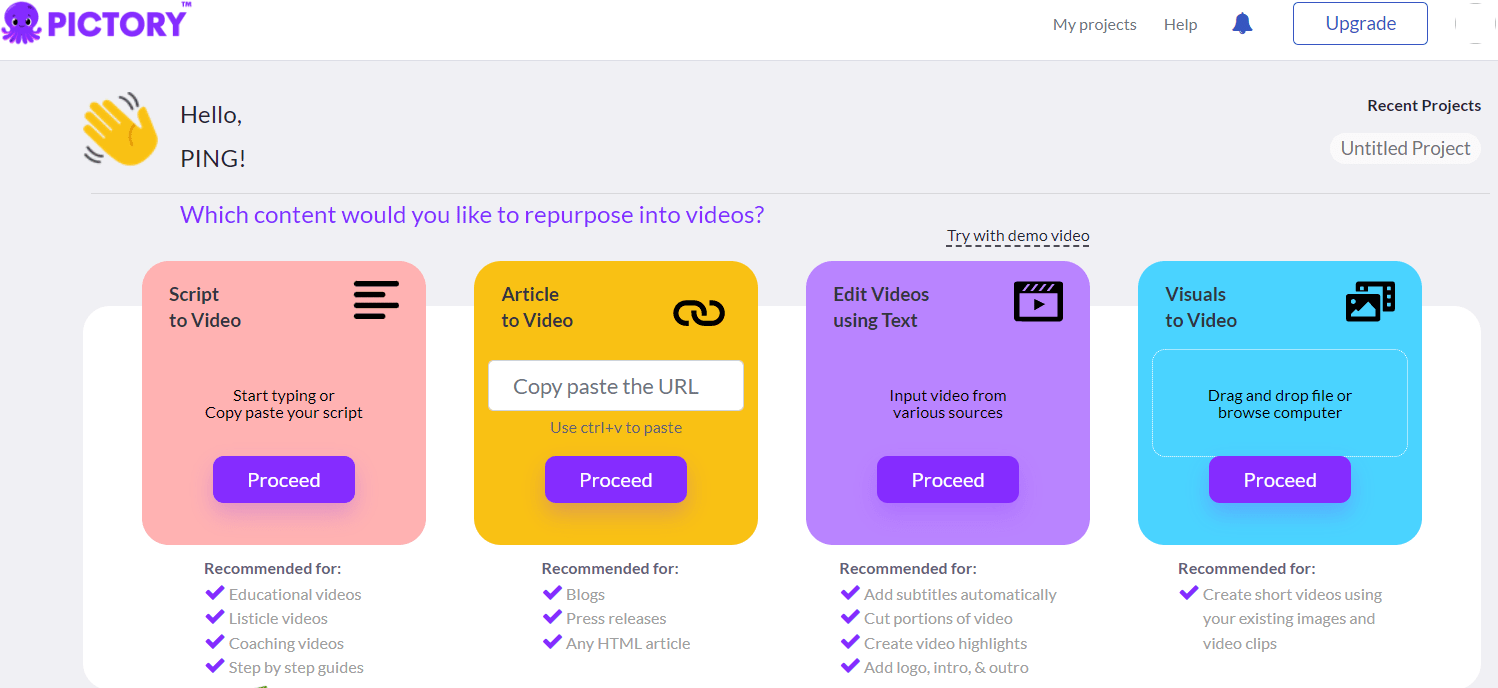The width and height of the screenshot is (1498, 688).
Task: Select the Script to Video text-lines icon
Action: point(376,299)
